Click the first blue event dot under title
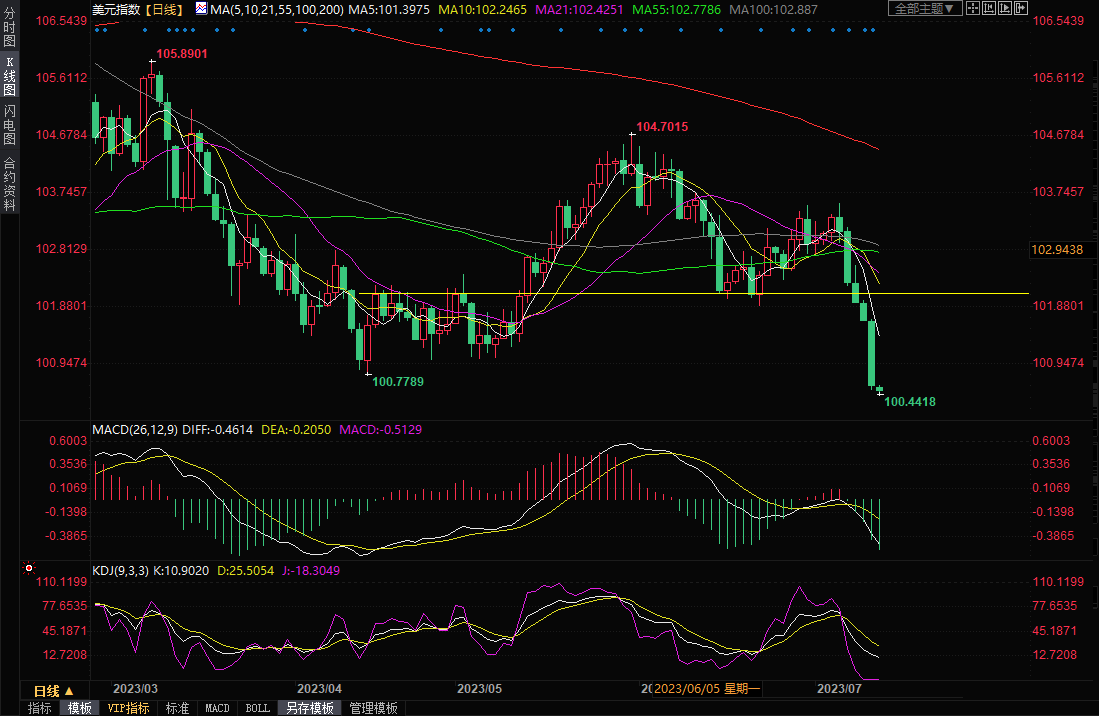Screen dimensions: 1099x716 (96, 30)
